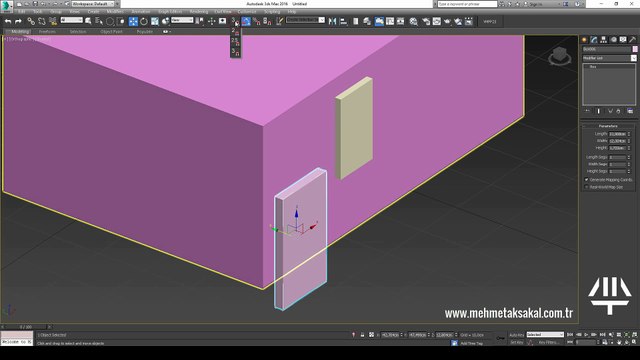Activate the Select and Rotate tool

point(144,21)
